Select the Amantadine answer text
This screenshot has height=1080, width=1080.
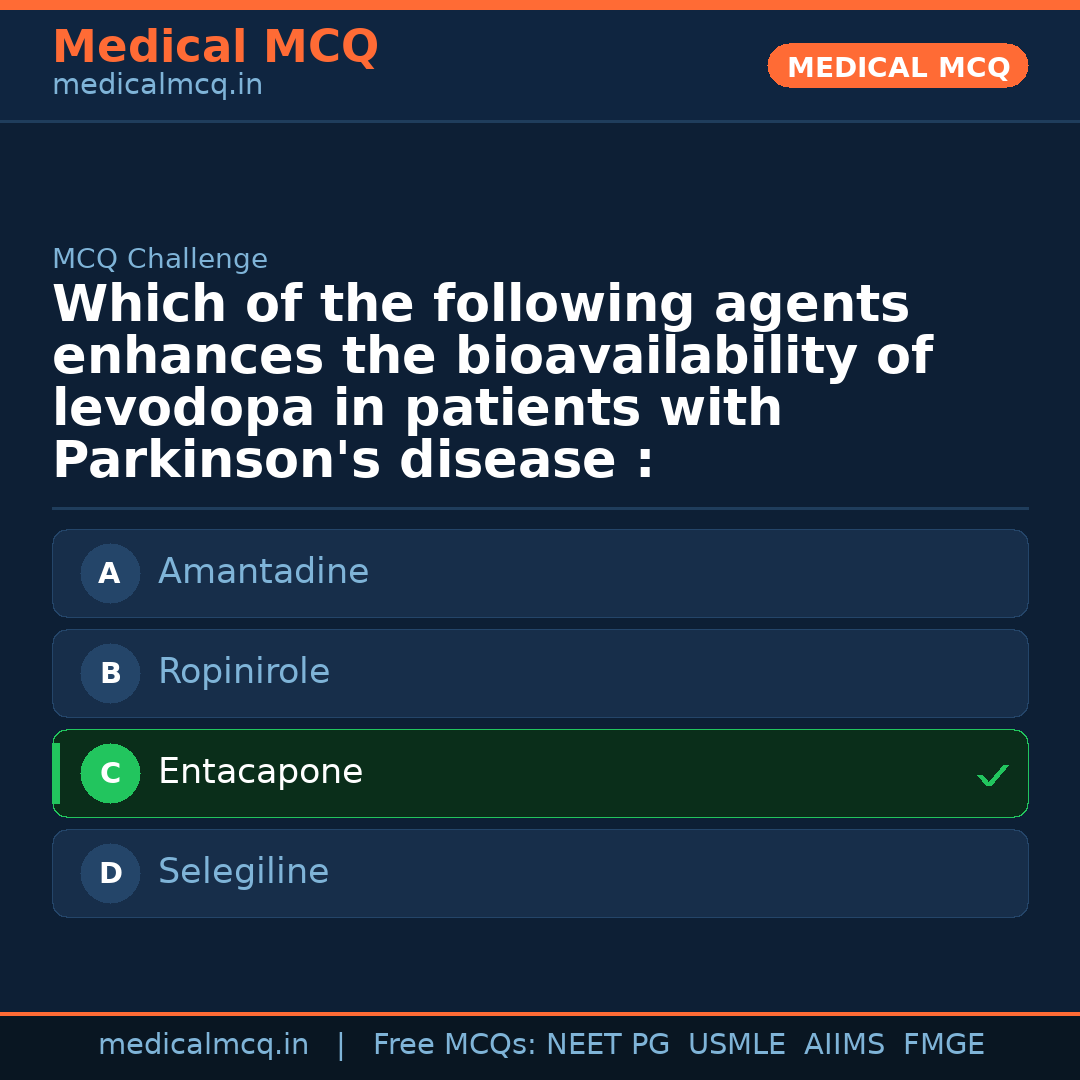click(x=263, y=572)
